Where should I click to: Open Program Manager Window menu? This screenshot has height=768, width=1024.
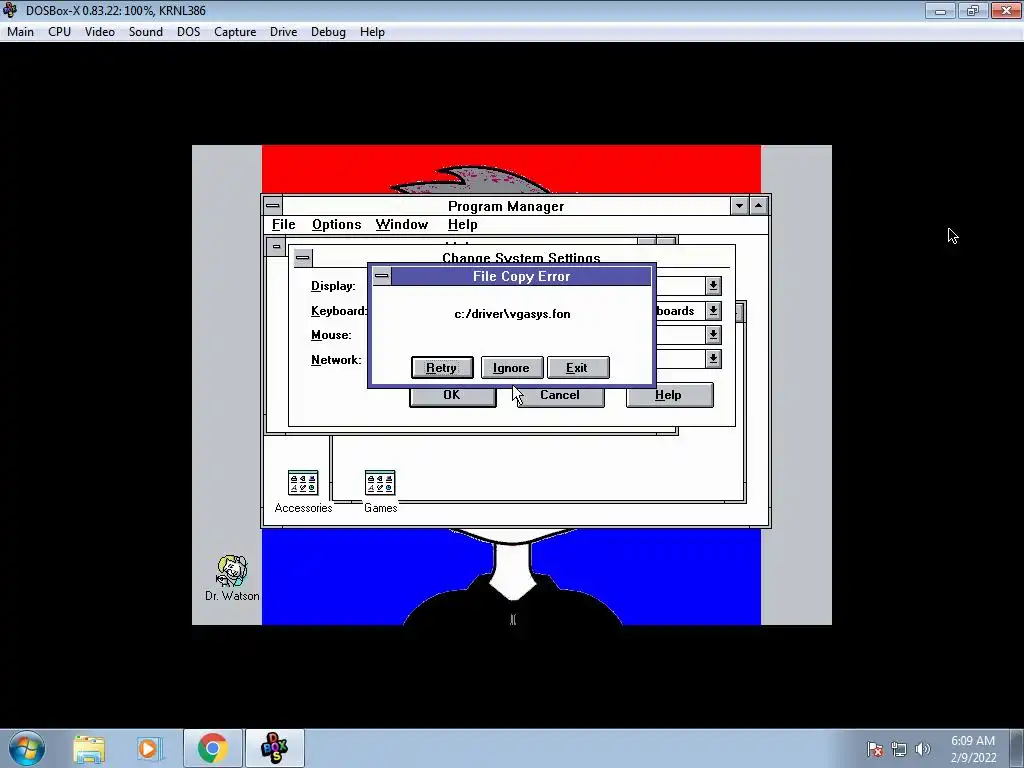click(402, 225)
